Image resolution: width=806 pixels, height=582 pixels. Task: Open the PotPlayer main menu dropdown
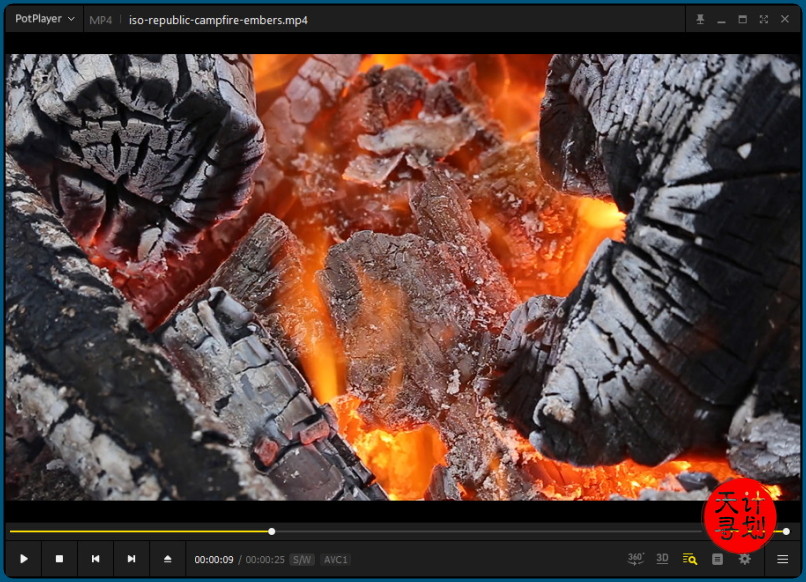point(45,19)
